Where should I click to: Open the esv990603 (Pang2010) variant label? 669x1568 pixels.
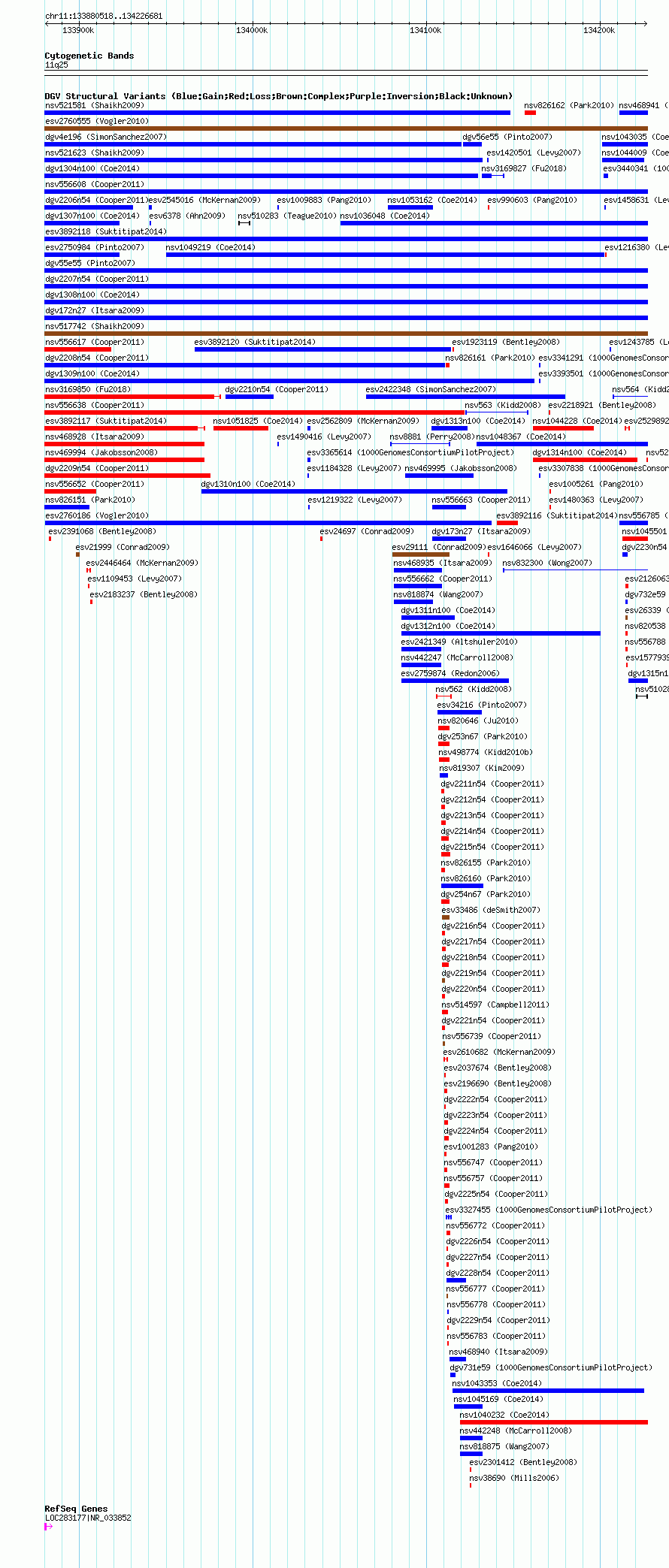[x=532, y=201]
